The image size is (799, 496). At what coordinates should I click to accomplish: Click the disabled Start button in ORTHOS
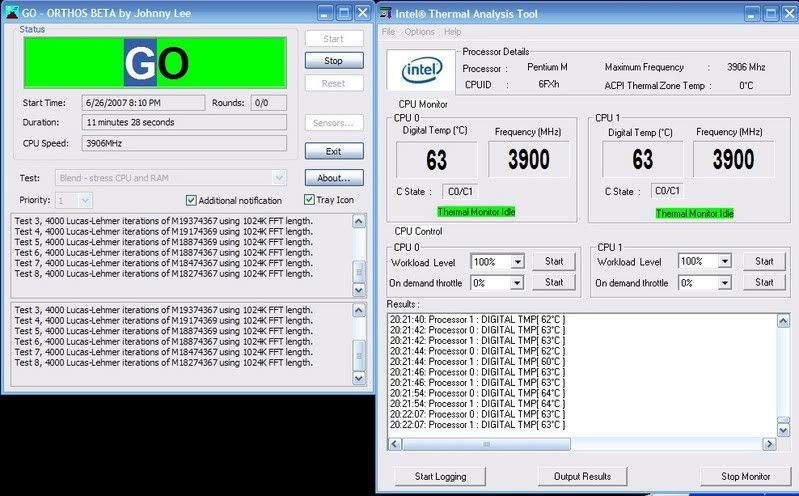pos(334,39)
